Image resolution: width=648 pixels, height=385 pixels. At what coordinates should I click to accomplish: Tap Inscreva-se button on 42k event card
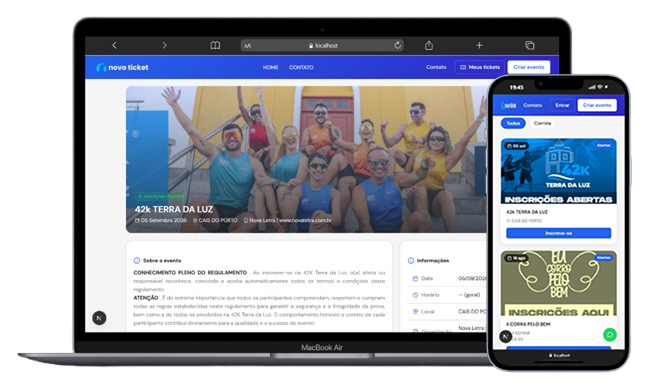point(558,233)
